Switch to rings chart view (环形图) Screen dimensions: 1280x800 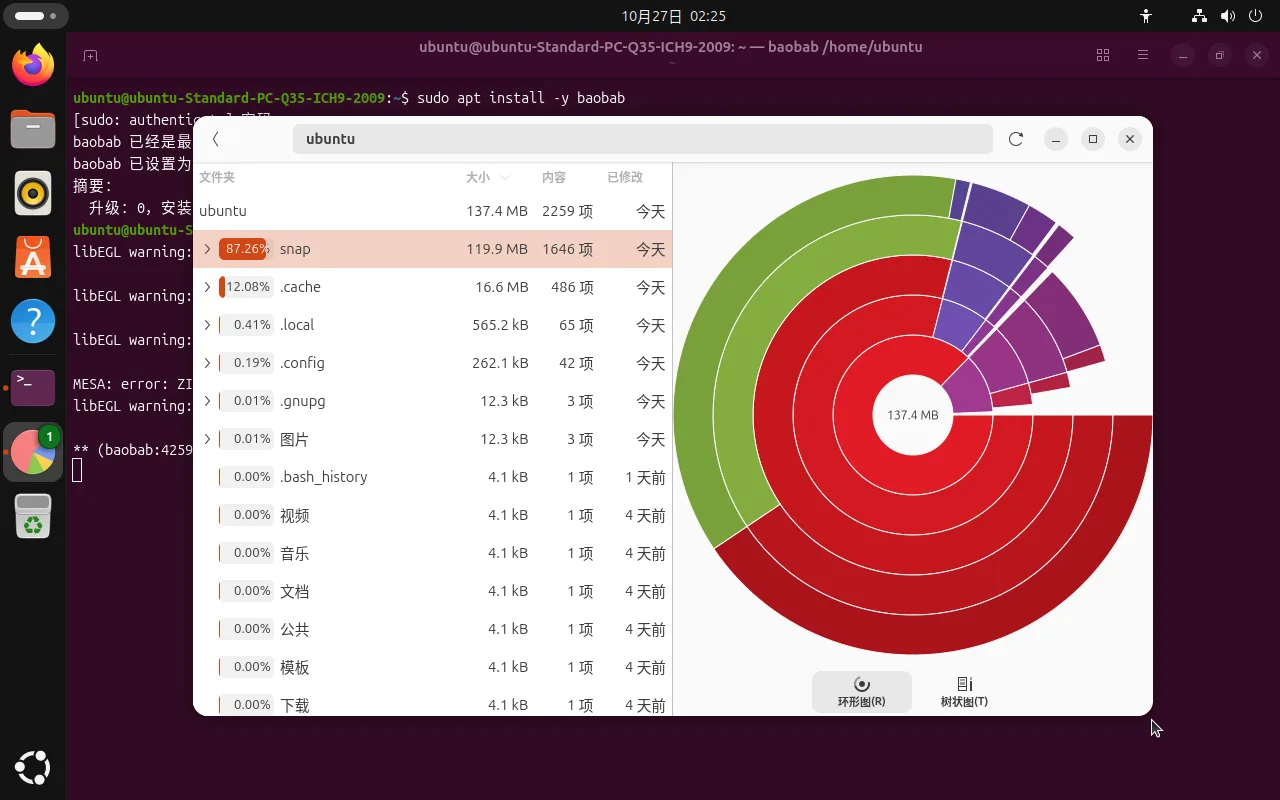[862, 692]
